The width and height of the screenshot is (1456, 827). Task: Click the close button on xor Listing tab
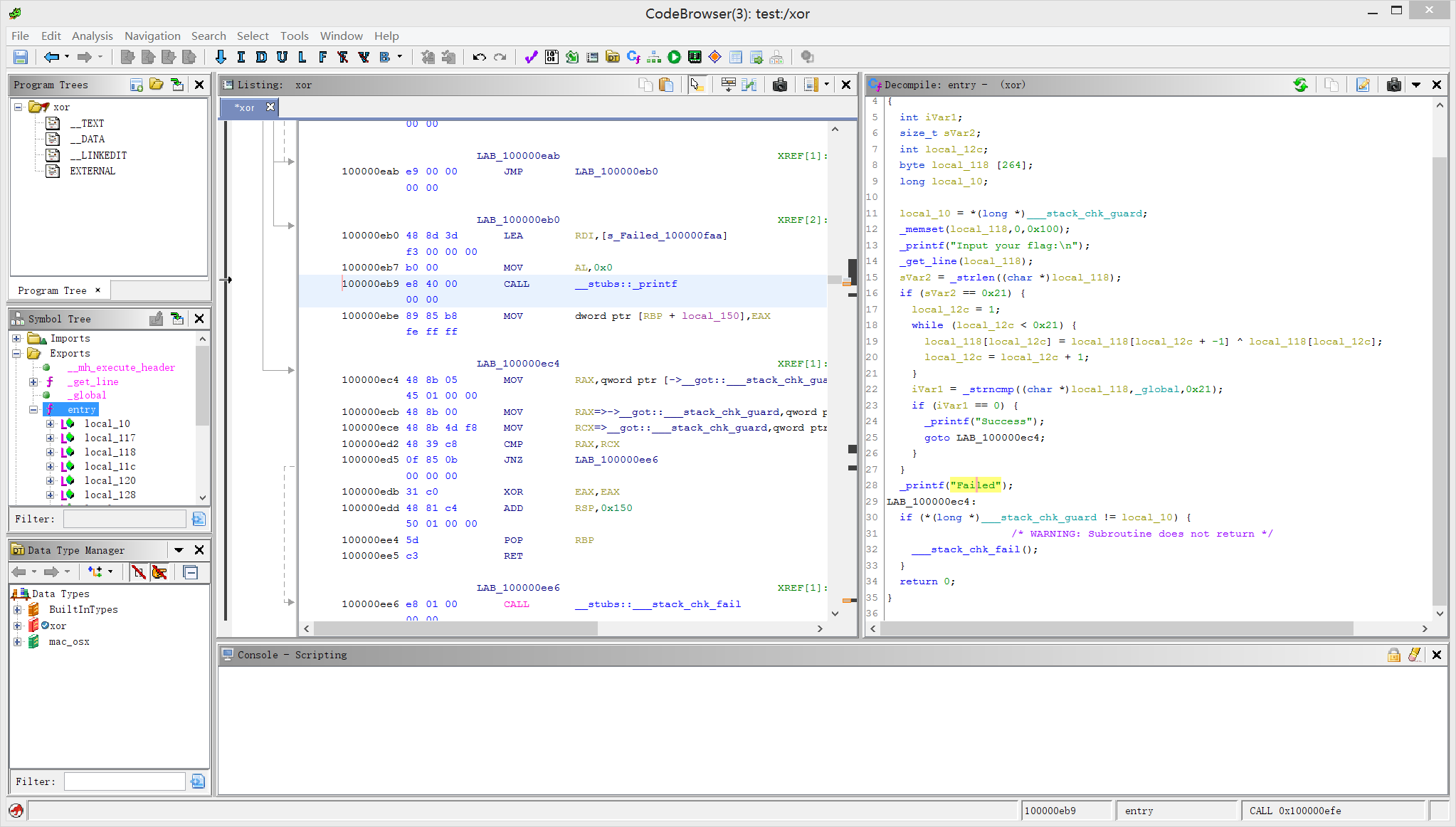point(271,107)
